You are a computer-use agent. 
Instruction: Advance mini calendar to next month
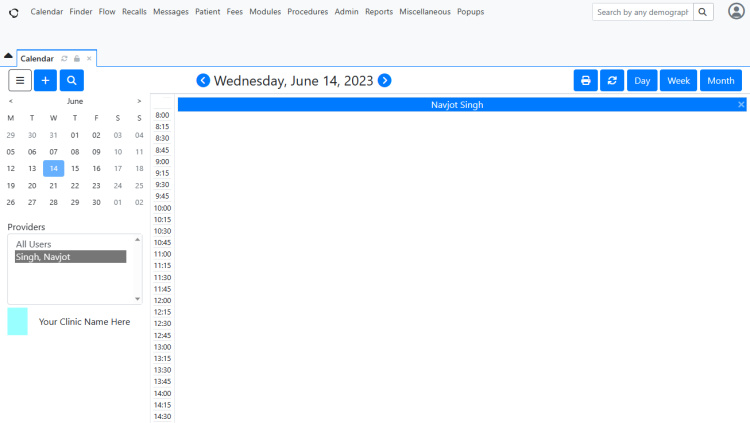[x=139, y=101]
